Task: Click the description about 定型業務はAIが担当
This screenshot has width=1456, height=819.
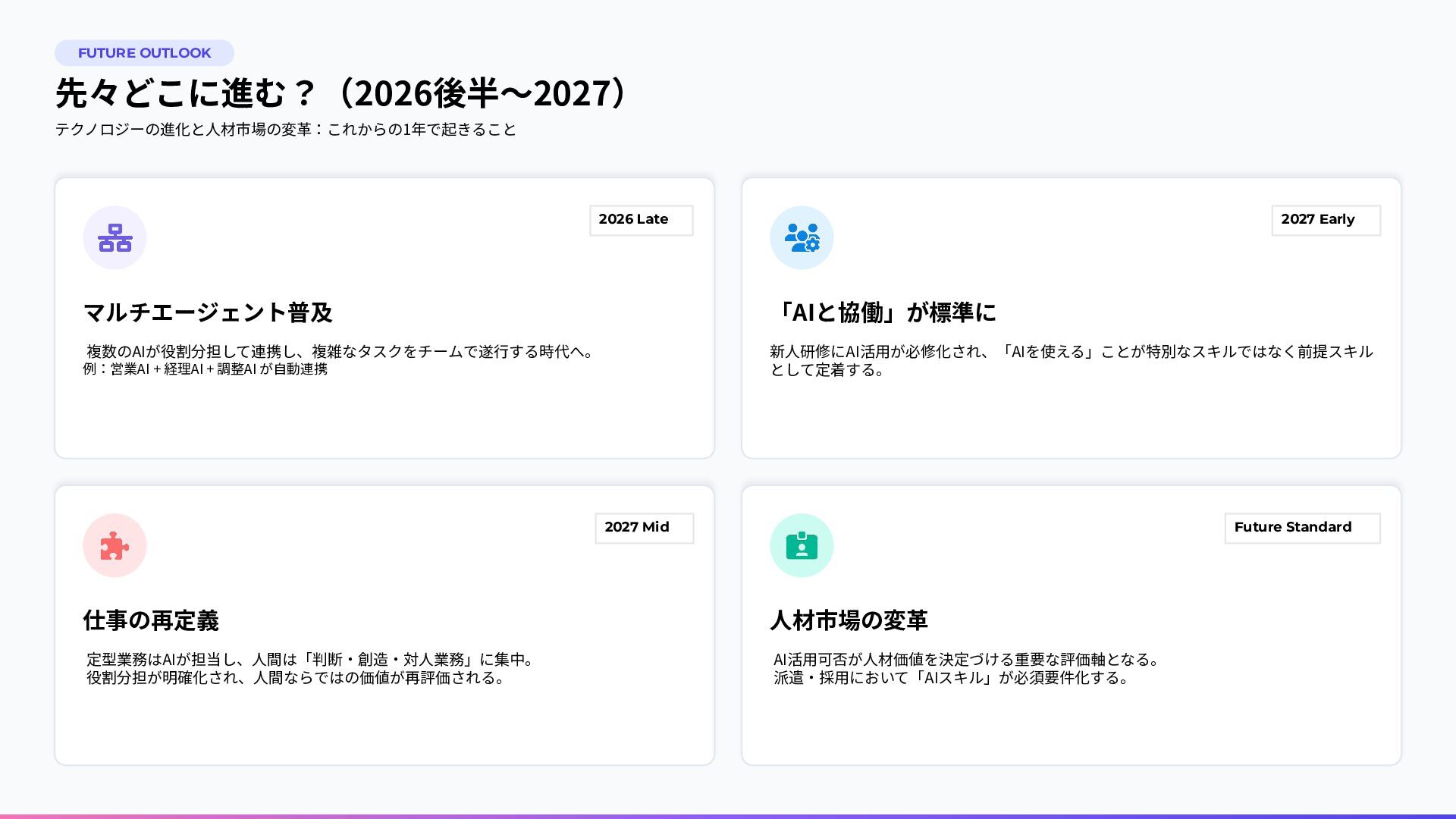Action: pos(311,669)
